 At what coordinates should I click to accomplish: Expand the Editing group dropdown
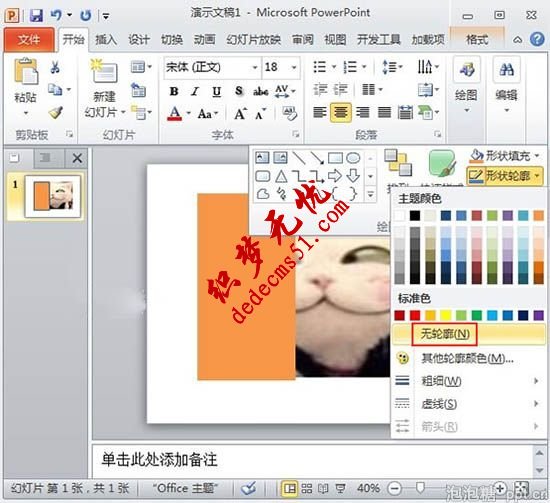[507, 110]
